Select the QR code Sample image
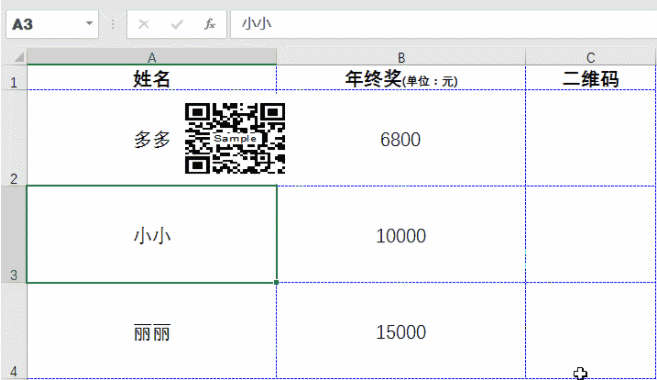The width and height of the screenshot is (657, 380). click(x=235, y=138)
